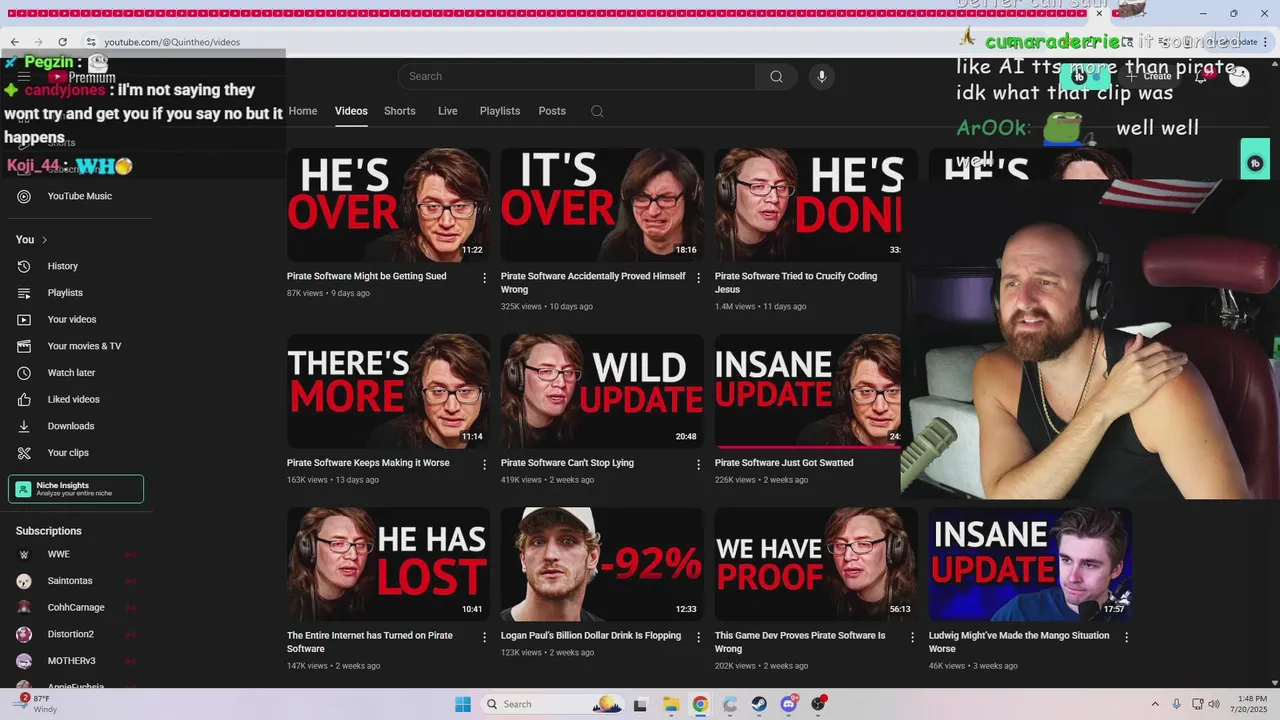Select the Videos tab
This screenshot has width=1280, height=720.
tap(351, 111)
